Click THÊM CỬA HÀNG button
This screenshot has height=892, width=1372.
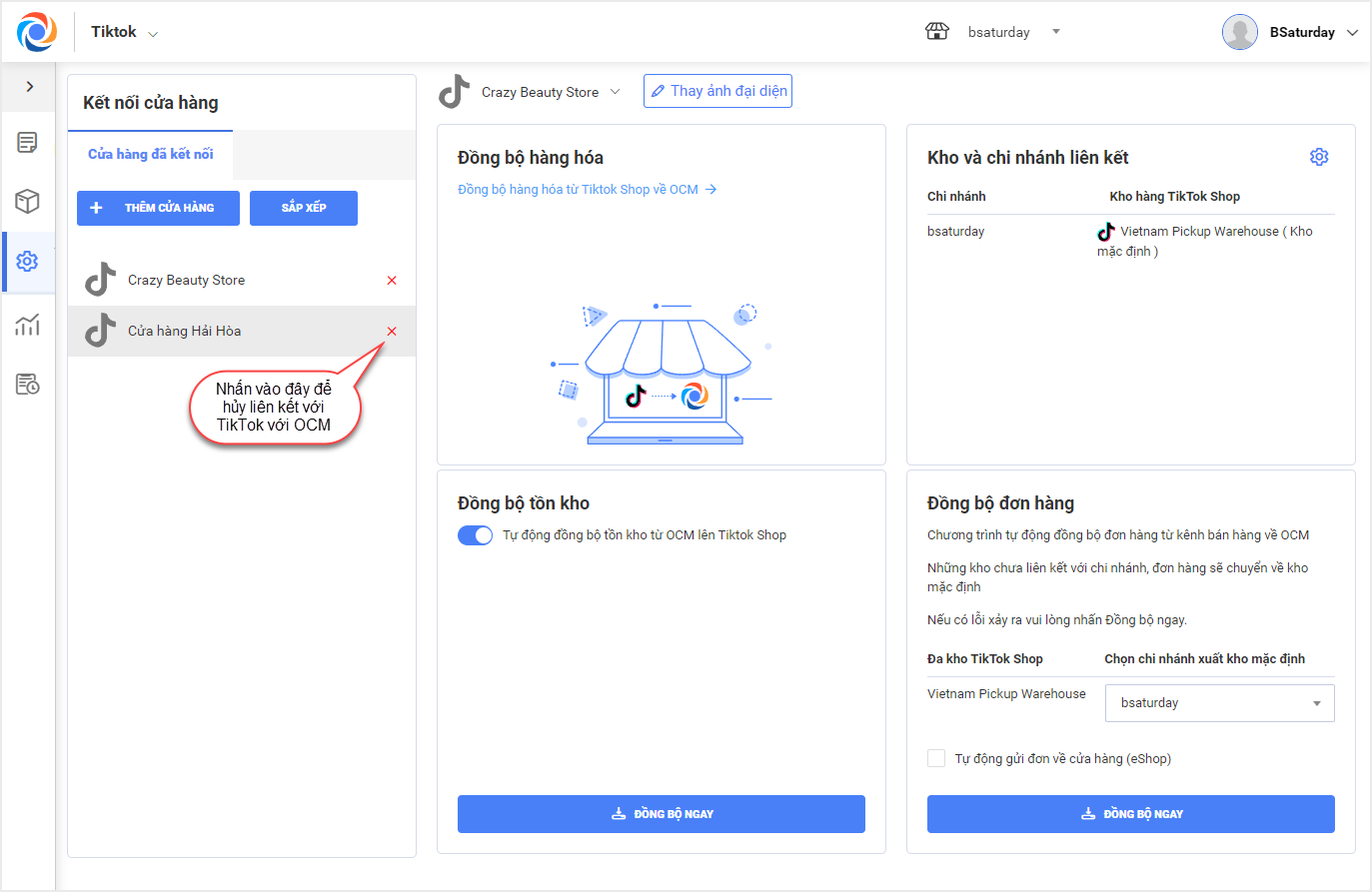[x=158, y=208]
